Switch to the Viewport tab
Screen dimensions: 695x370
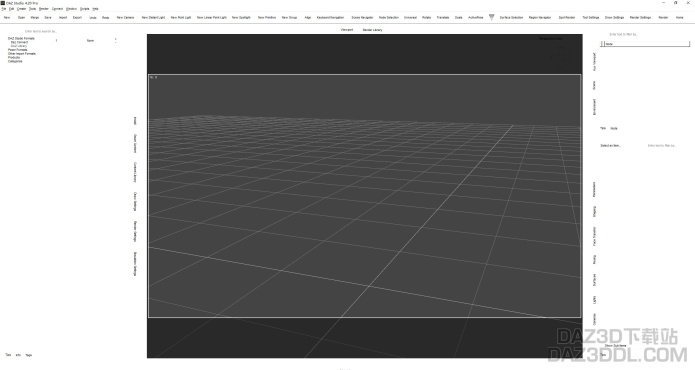point(347,30)
